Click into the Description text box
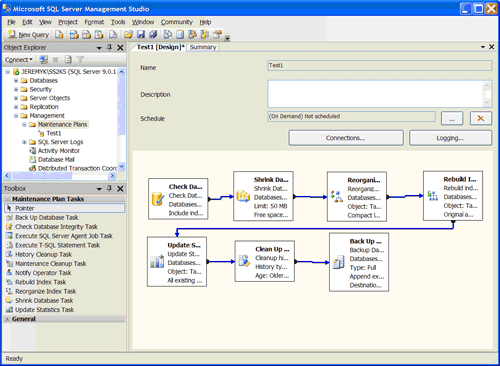 [379, 94]
